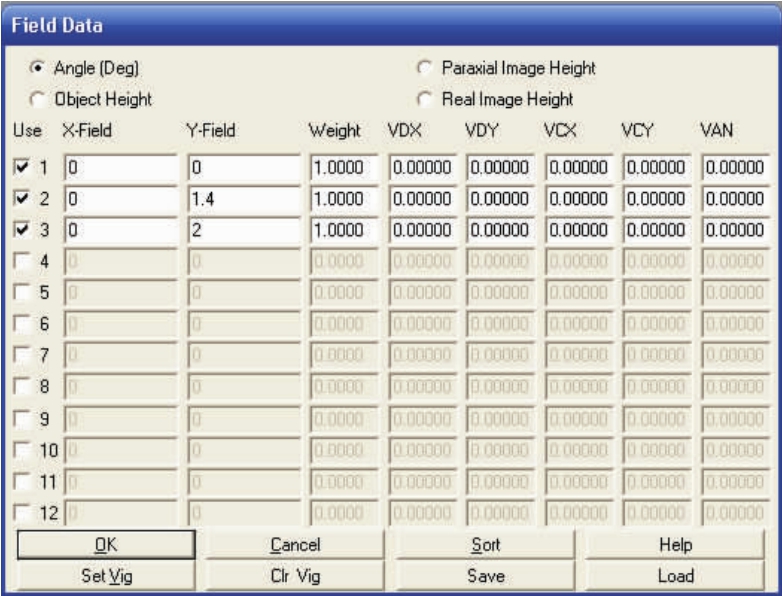Edit X-Field value for field 1
The height and width of the screenshot is (596, 782).
[x=121, y=167]
